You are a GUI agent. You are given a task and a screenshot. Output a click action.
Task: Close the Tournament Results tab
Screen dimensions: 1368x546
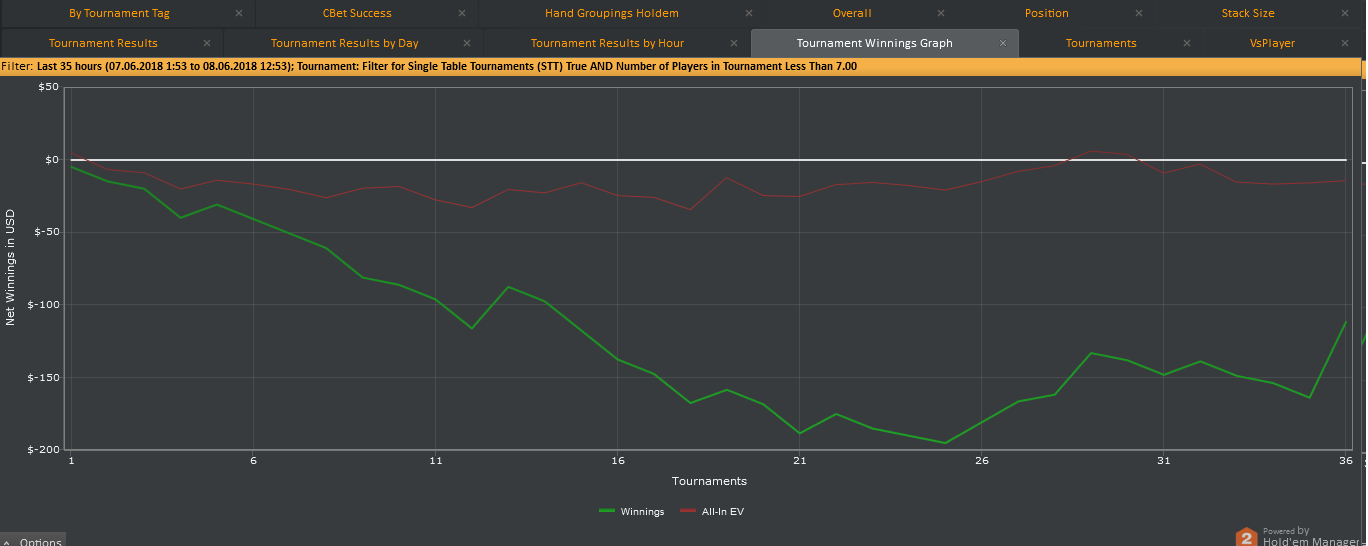coord(207,44)
